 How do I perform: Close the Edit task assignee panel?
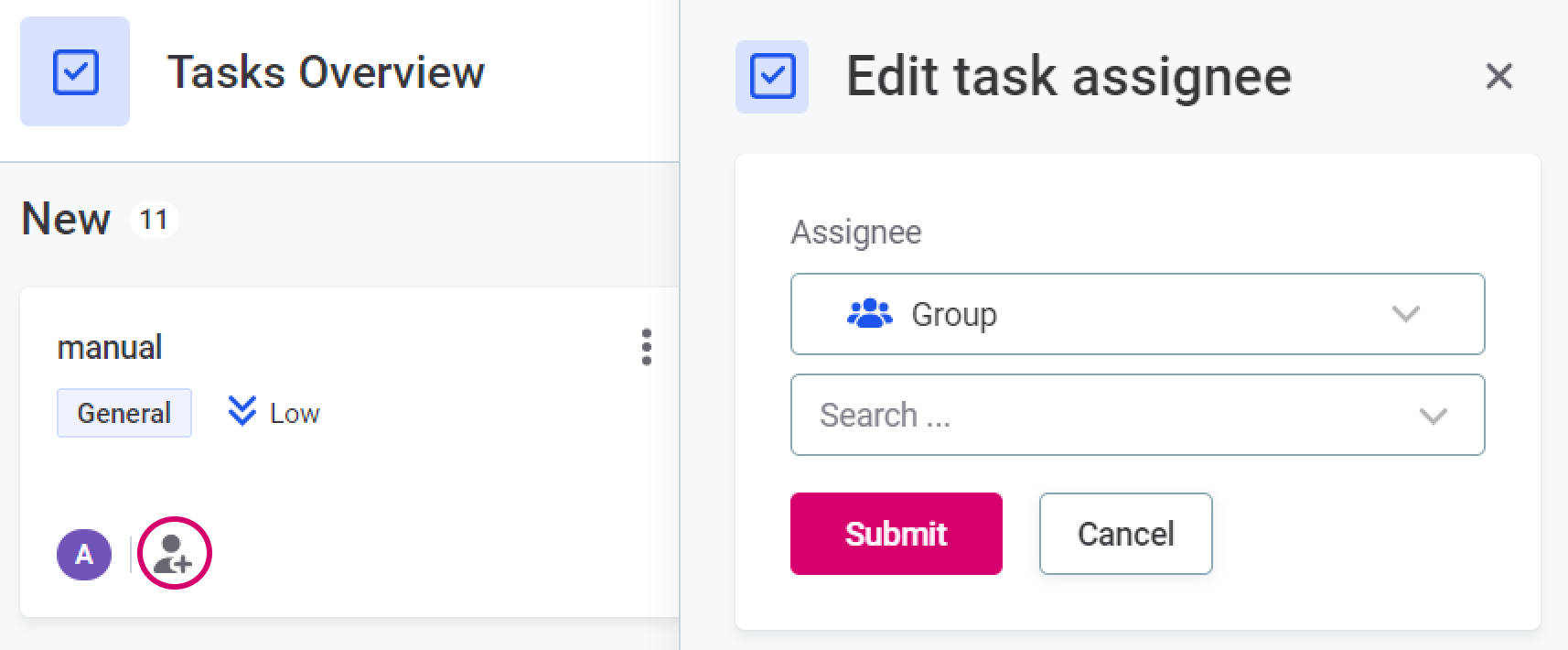[1498, 76]
